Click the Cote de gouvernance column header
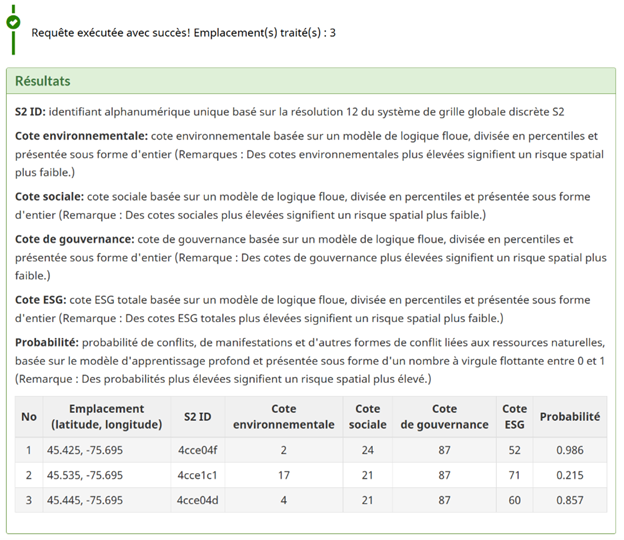The image size is (624, 540). coord(444,416)
